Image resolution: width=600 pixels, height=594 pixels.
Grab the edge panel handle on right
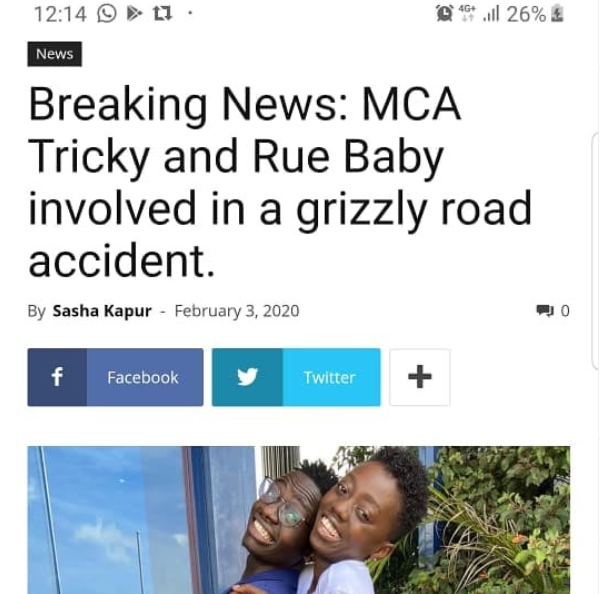click(x=595, y=251)
